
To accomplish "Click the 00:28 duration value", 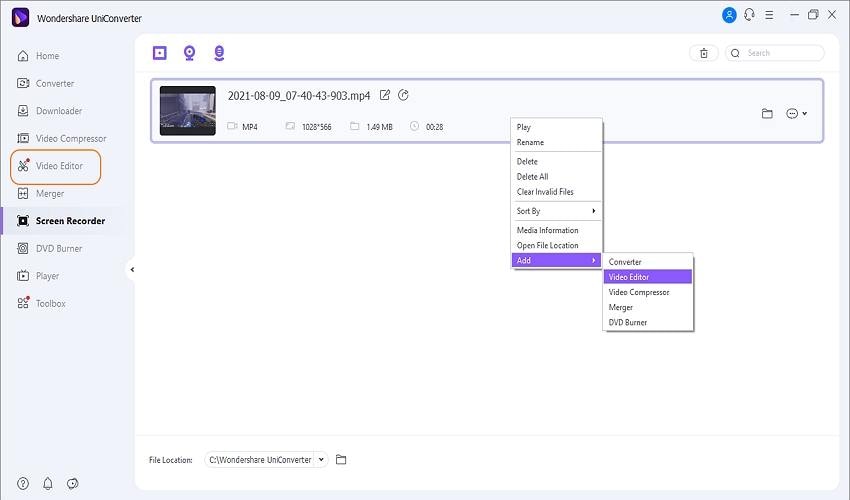I will point(434,127).
